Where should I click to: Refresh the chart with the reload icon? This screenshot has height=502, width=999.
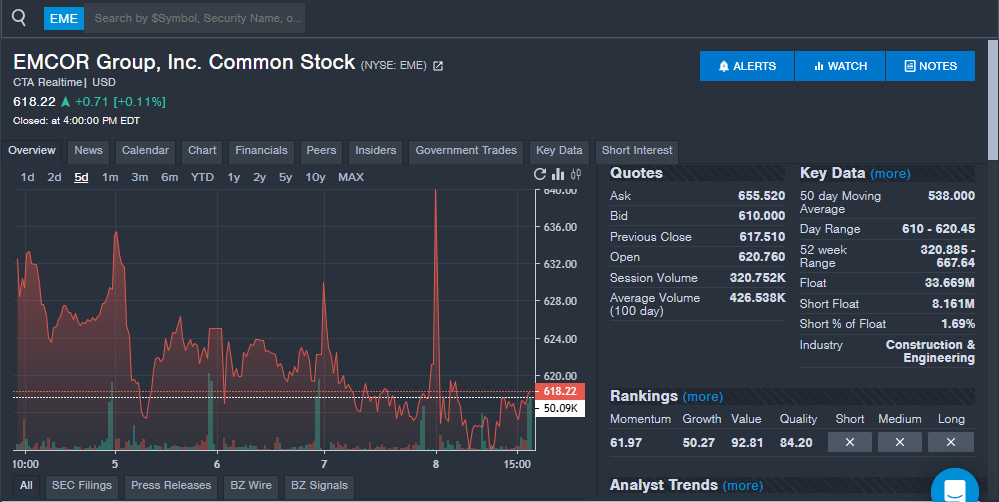coord(540,175)
